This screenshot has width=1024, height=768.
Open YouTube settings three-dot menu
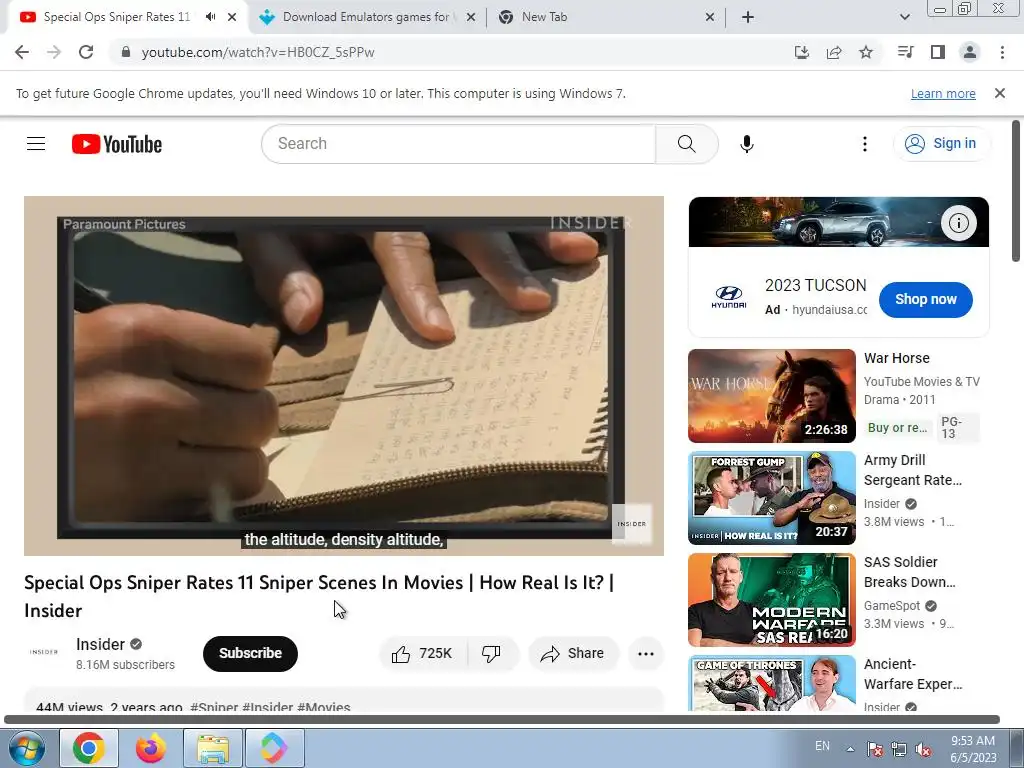coord(865,144)
